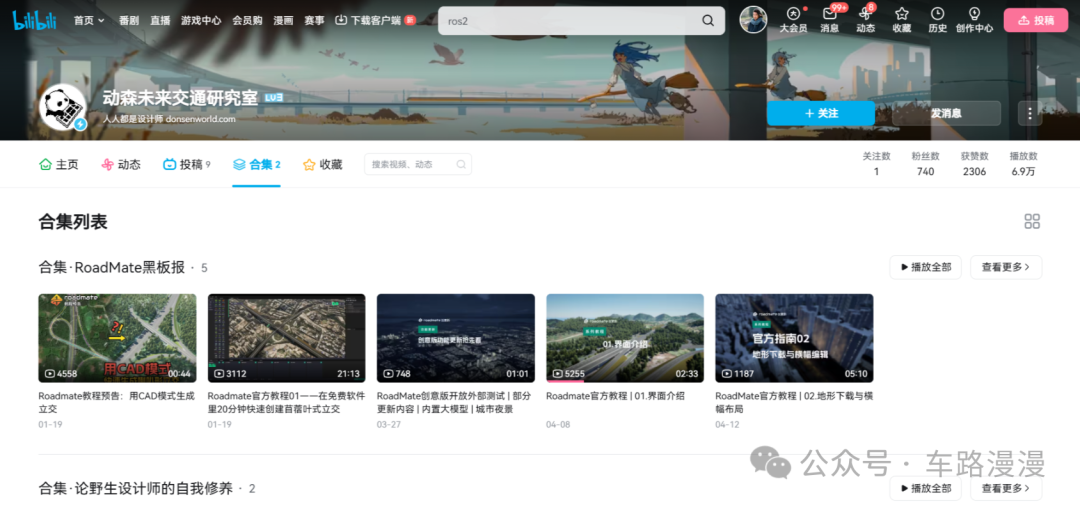
Task: Click the blue 关注 follow button
Action: tap(820, 113)
